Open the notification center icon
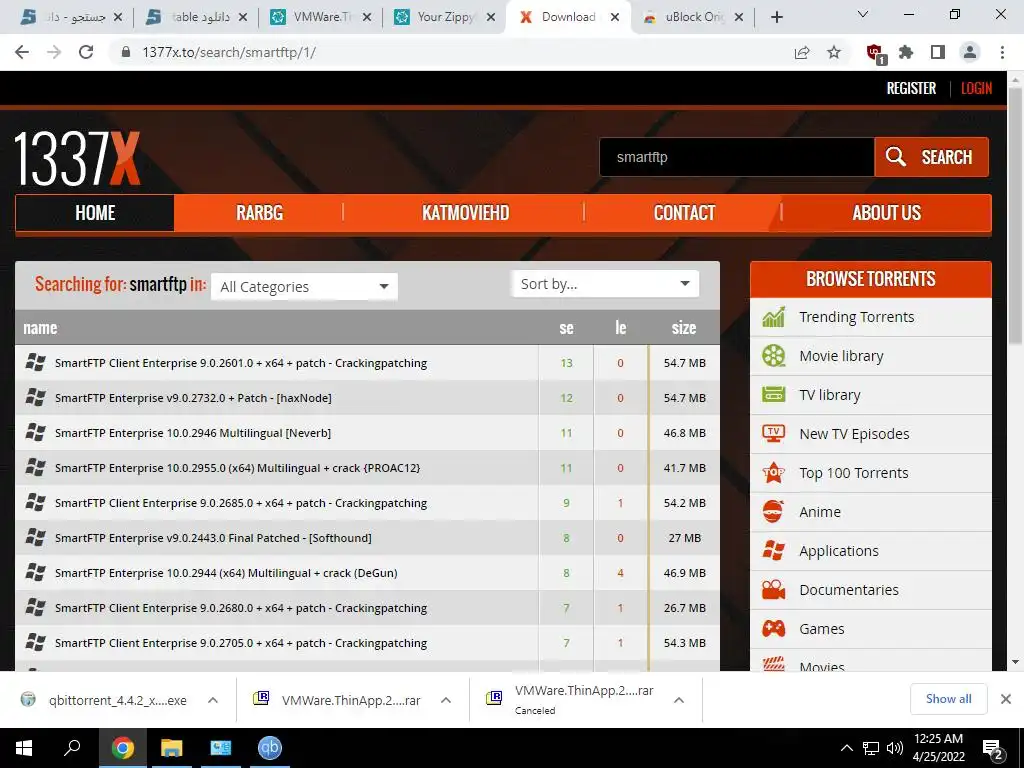 994,749
